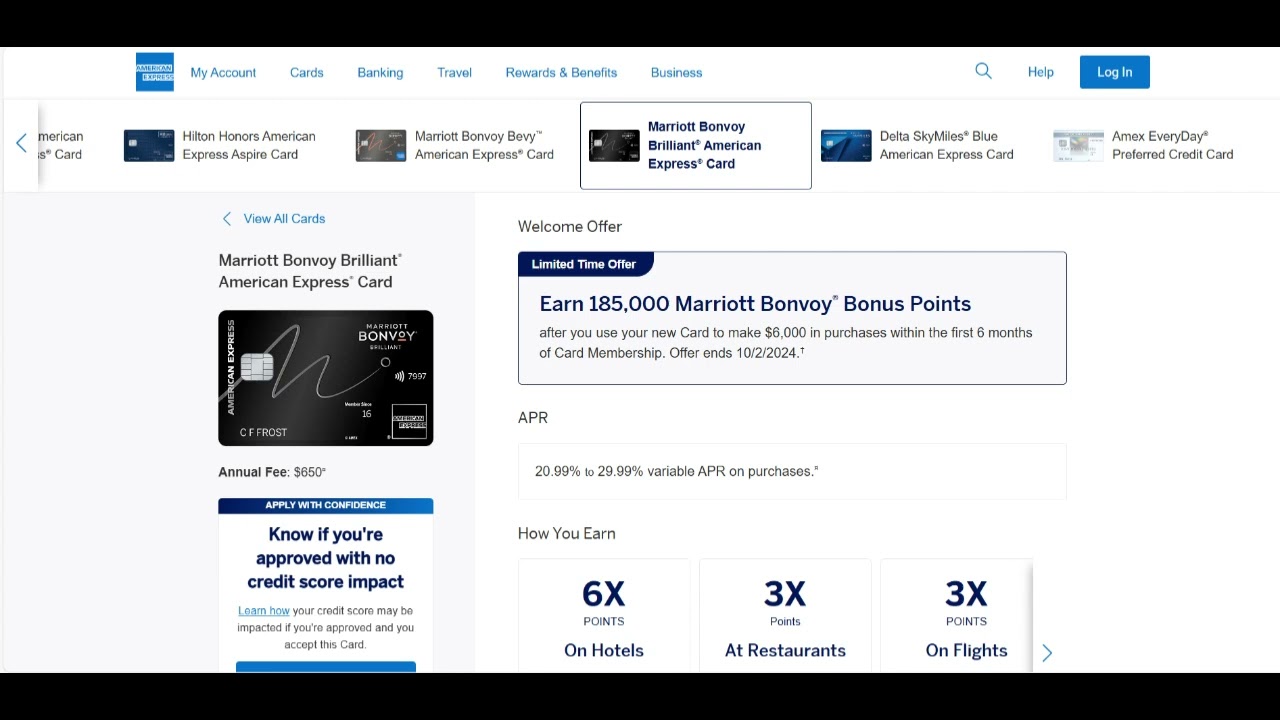Click the Learn how link
This screenshot has width=1280, height=720.
pyautogui.click(x=264, y=610)
